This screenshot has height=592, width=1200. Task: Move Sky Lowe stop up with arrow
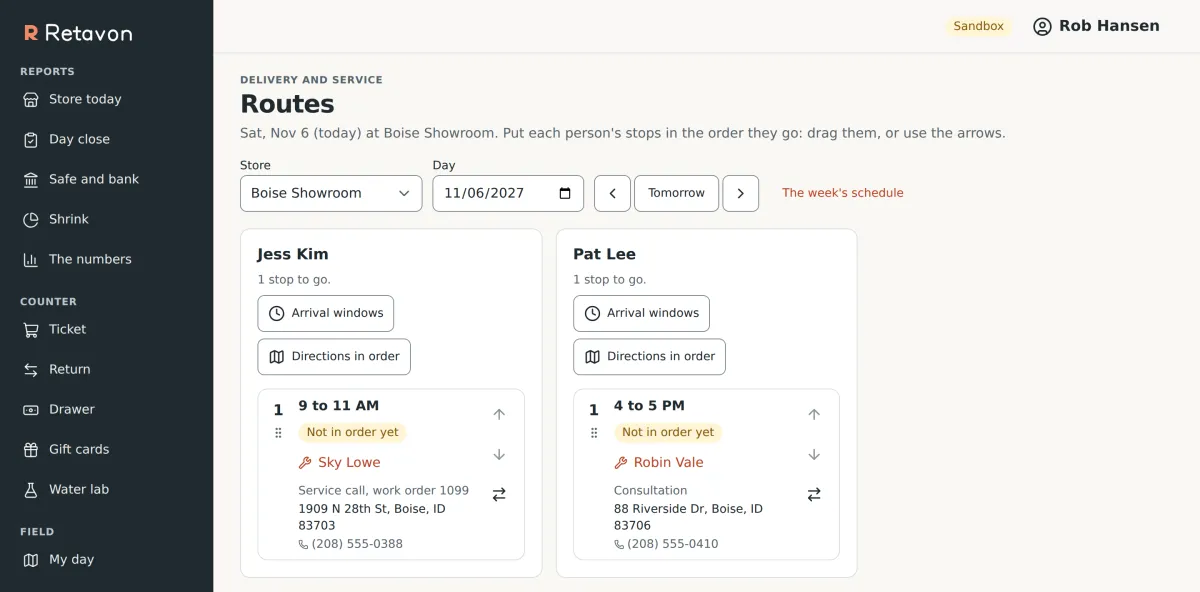pos(499,414)
